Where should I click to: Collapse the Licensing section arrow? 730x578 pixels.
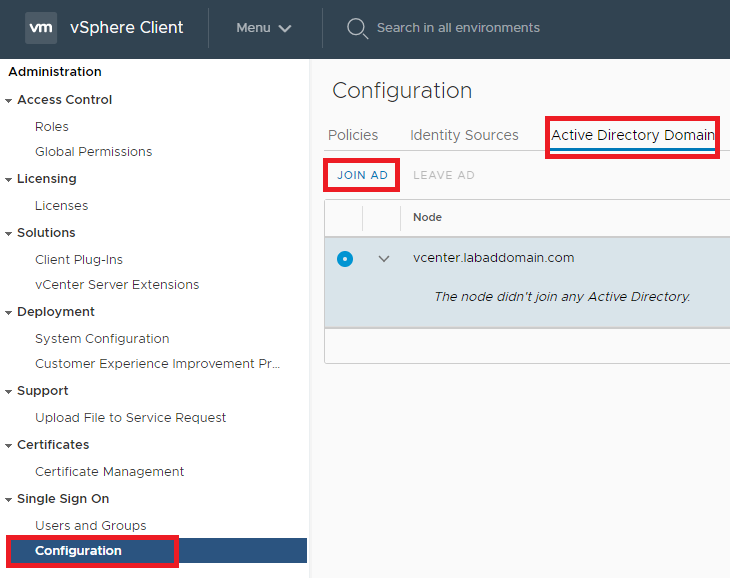(x=9, y=179)
